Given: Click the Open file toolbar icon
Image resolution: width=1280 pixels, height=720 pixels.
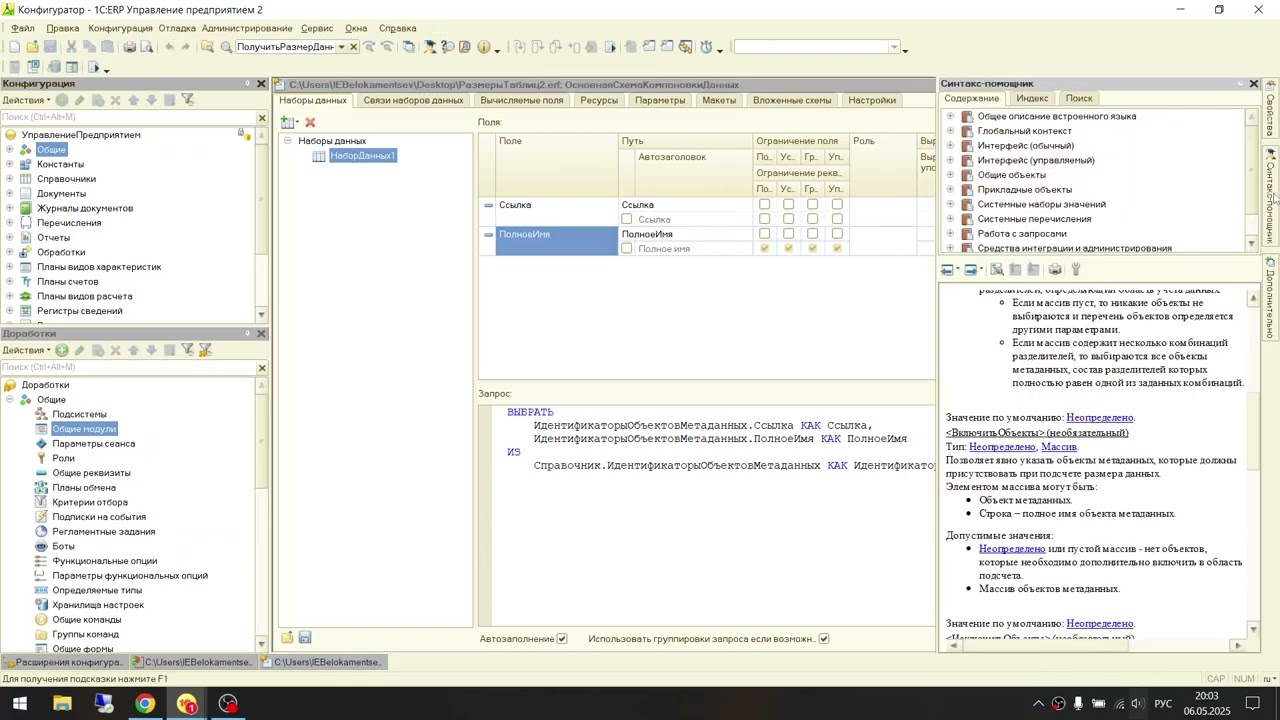Looking at the screenshot, I should 33,47.
